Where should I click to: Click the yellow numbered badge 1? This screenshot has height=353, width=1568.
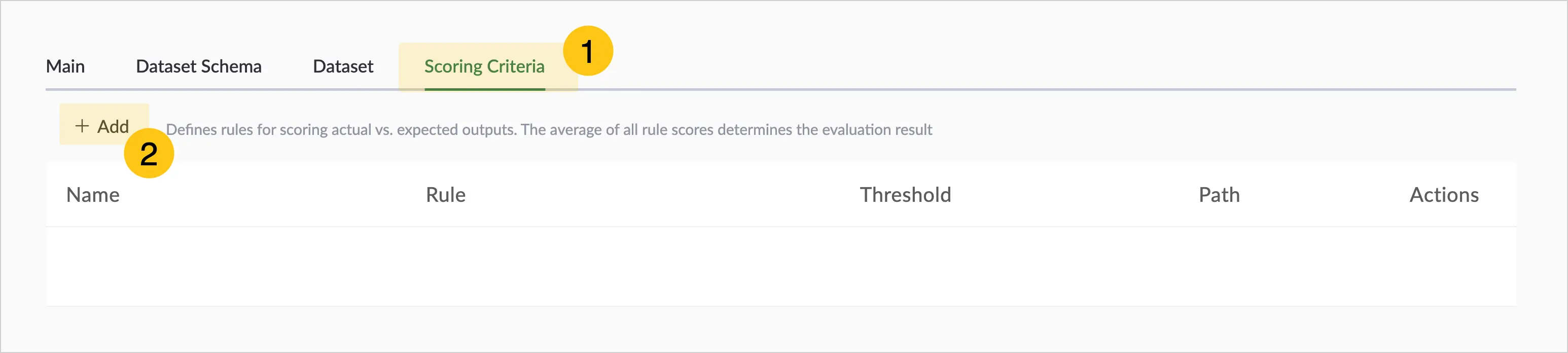coord(587,51)
